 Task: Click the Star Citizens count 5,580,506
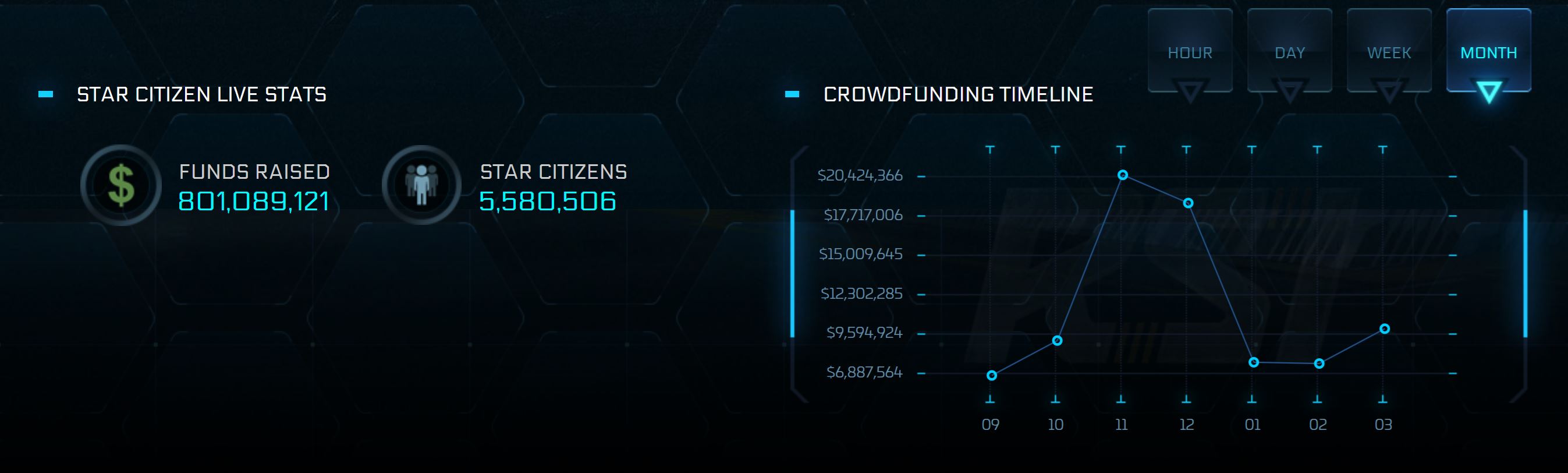547,201
